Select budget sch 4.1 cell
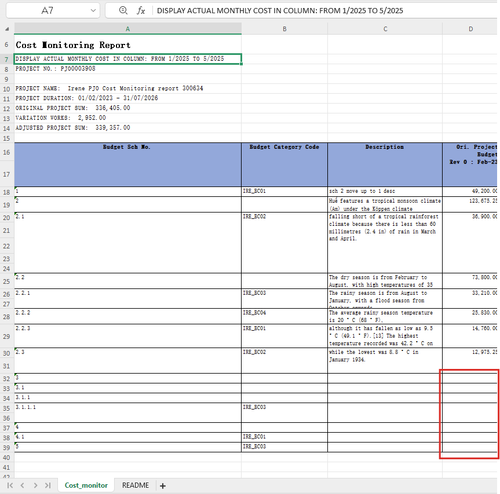The height and width of the screenshot is (494, 500). click(128, 437)
